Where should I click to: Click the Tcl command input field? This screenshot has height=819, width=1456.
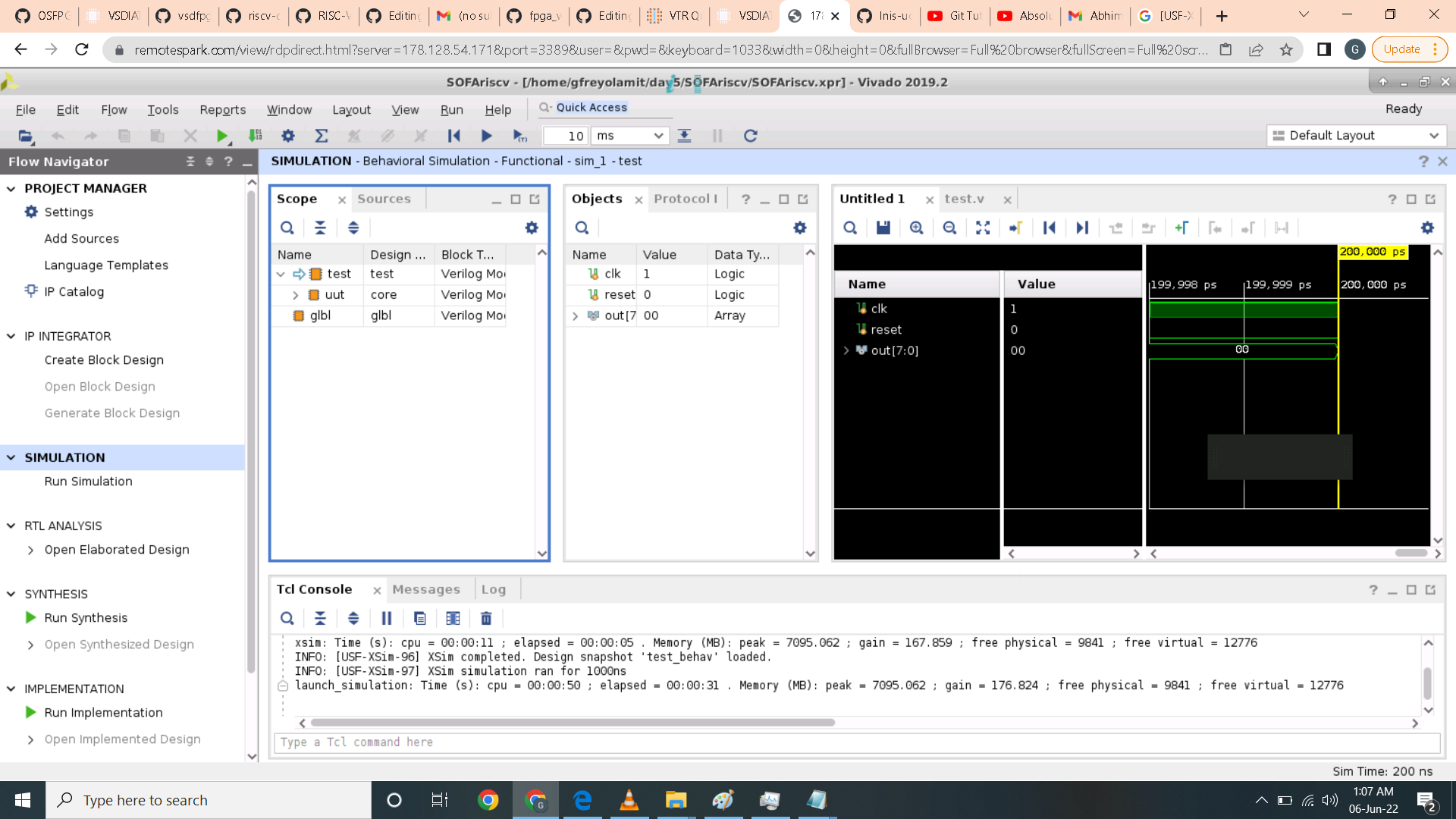(x=855, y=742)
